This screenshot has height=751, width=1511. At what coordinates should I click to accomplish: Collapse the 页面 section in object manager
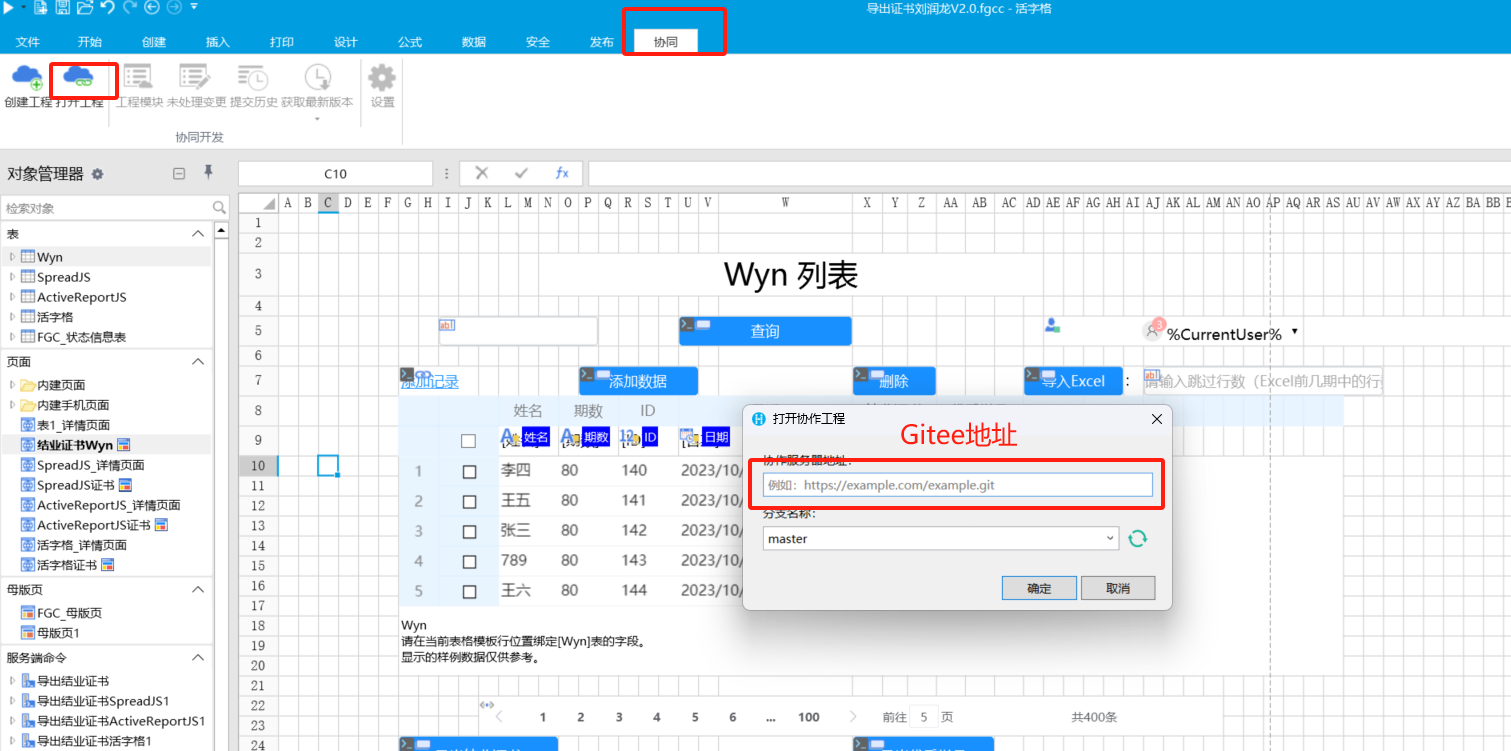197,361
